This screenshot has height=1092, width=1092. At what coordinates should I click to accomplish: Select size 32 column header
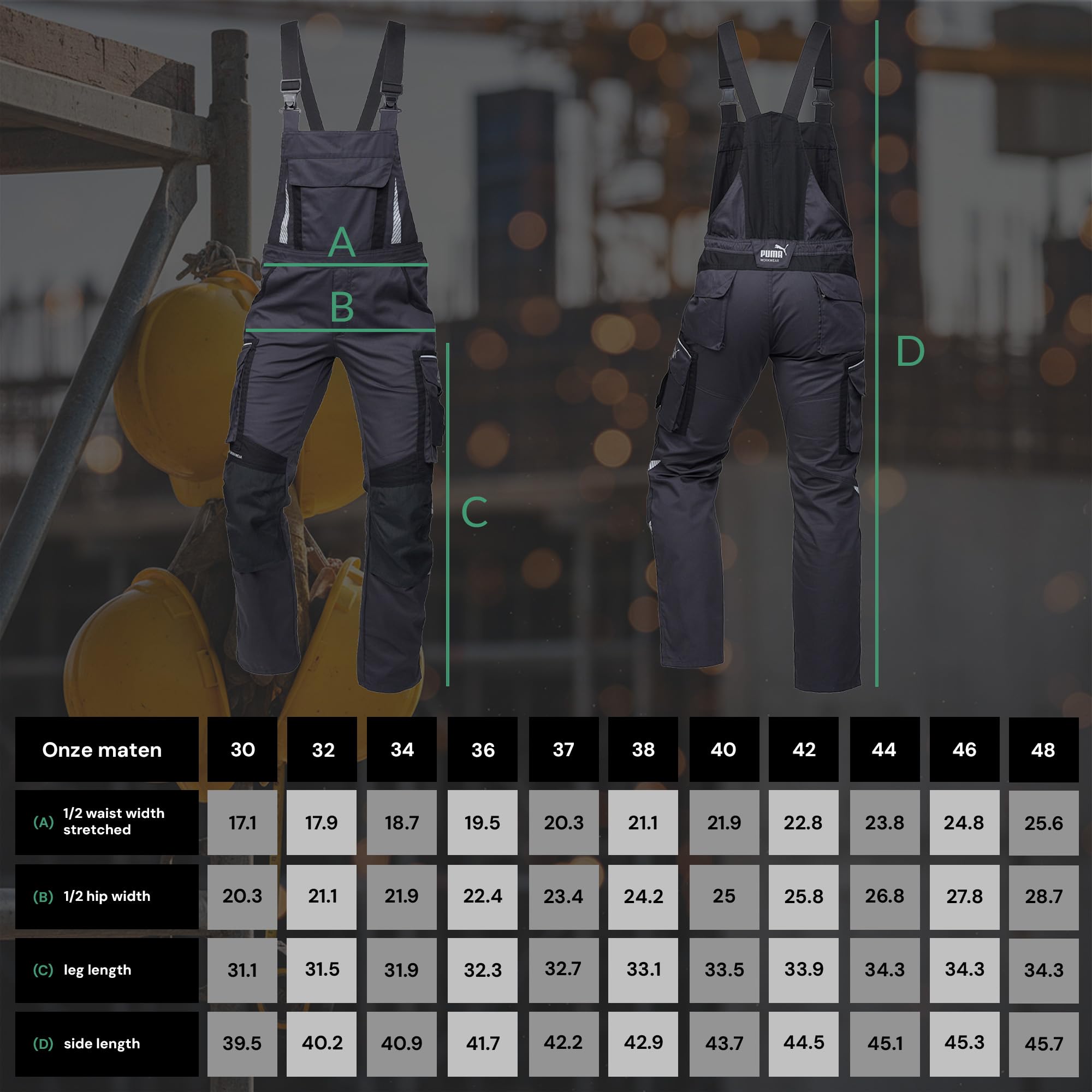pyautogui.click(x=322, y=750)
